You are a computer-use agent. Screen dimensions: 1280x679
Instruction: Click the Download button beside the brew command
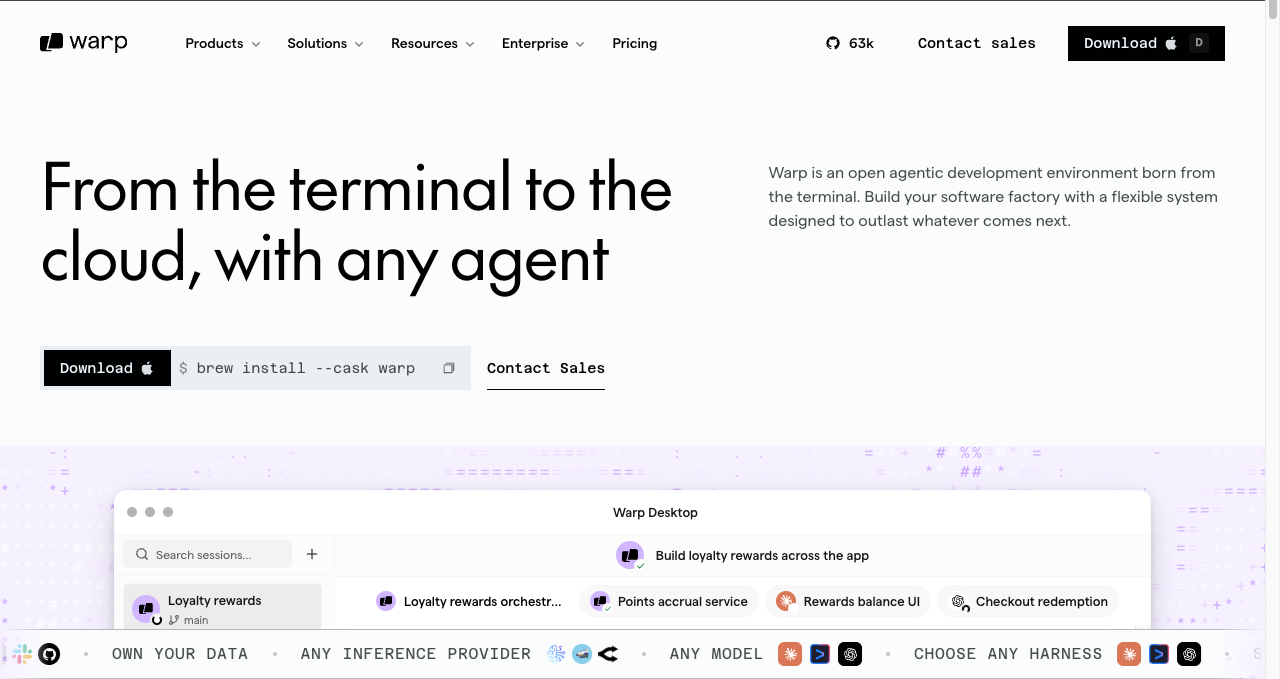point(107,368)
